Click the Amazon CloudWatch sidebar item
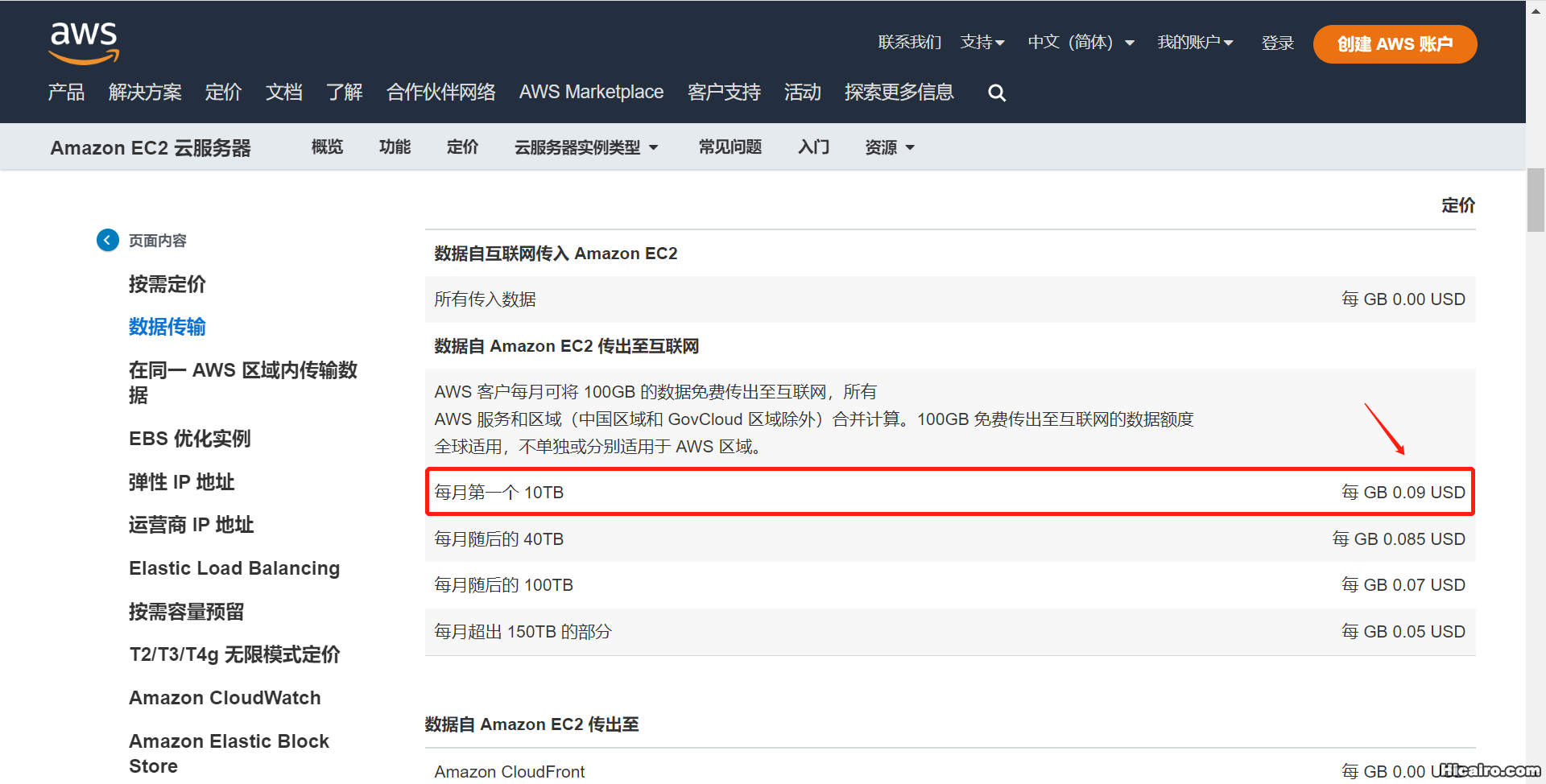This screenshot has height=784, width=1546. [x=225, y=698]
